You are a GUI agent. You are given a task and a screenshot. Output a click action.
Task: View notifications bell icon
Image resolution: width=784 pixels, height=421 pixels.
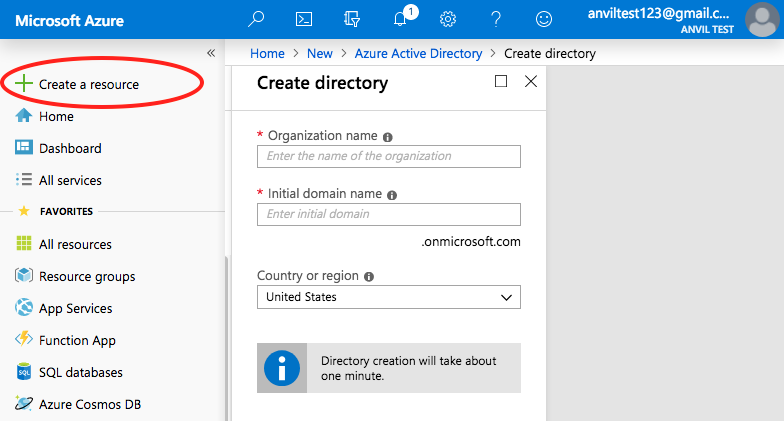[x=400, y=19]
